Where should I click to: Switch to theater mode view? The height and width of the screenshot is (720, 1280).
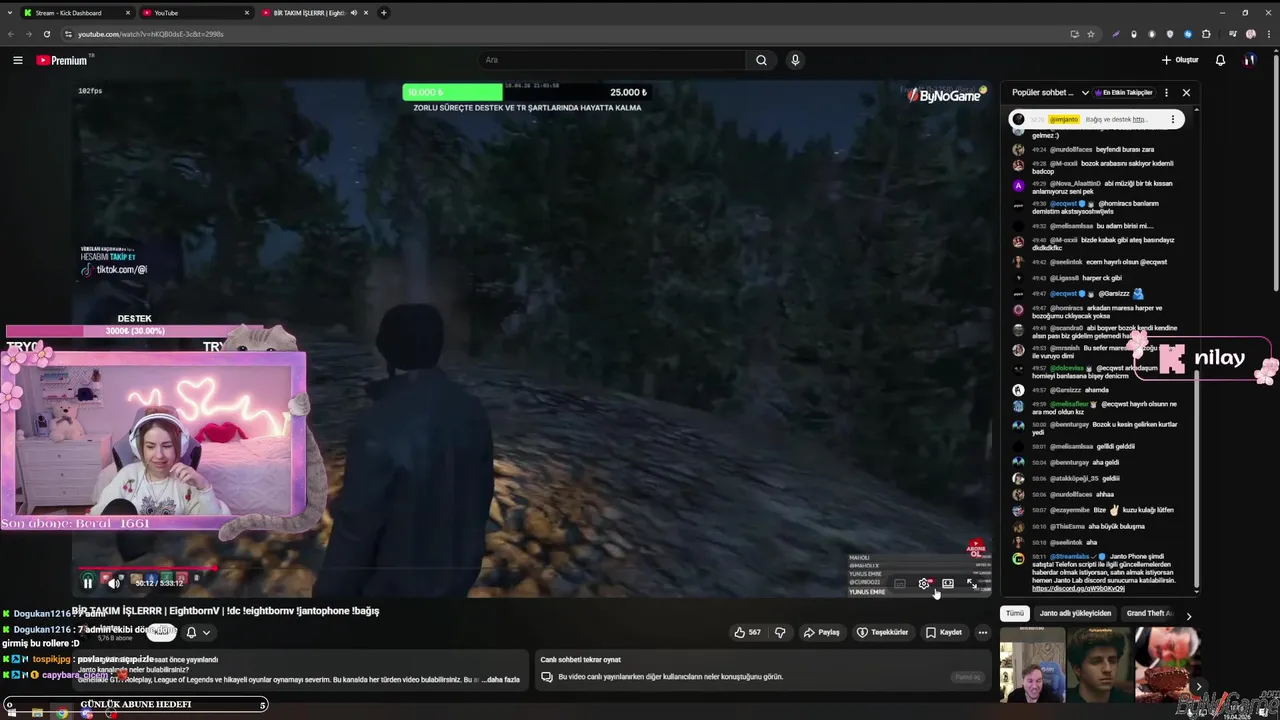[x=948, y=583]
